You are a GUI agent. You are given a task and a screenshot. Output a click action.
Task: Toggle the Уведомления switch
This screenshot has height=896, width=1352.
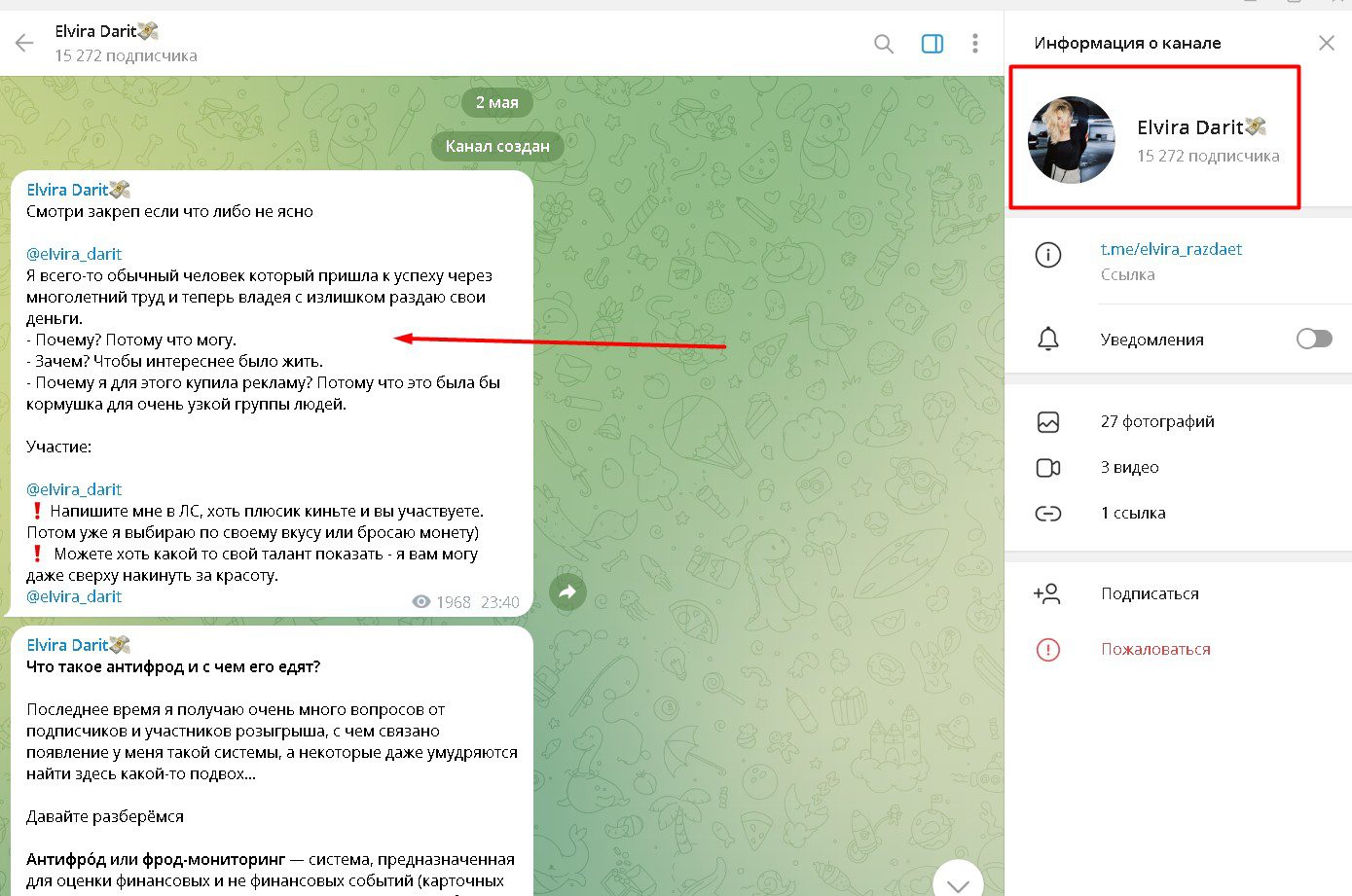pyautogui.click(x=1314, y=339)
